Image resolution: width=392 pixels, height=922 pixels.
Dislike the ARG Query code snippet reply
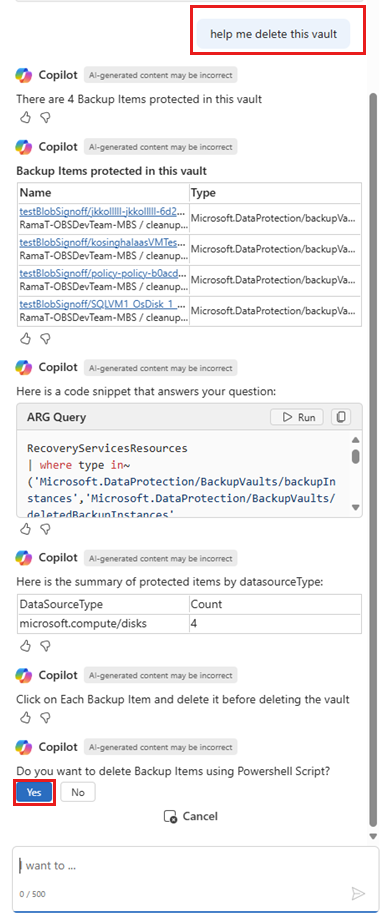45,529
